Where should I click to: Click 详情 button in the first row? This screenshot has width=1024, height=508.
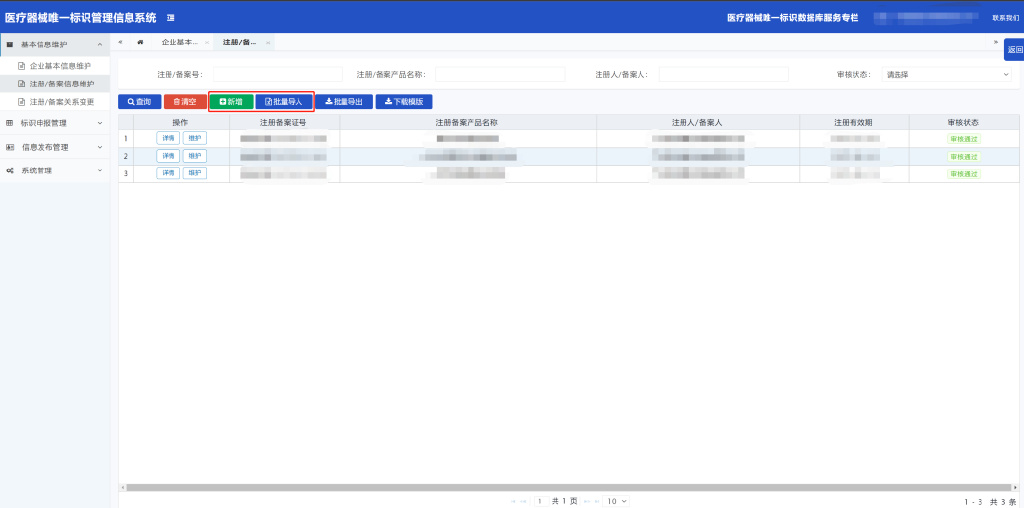167,138
